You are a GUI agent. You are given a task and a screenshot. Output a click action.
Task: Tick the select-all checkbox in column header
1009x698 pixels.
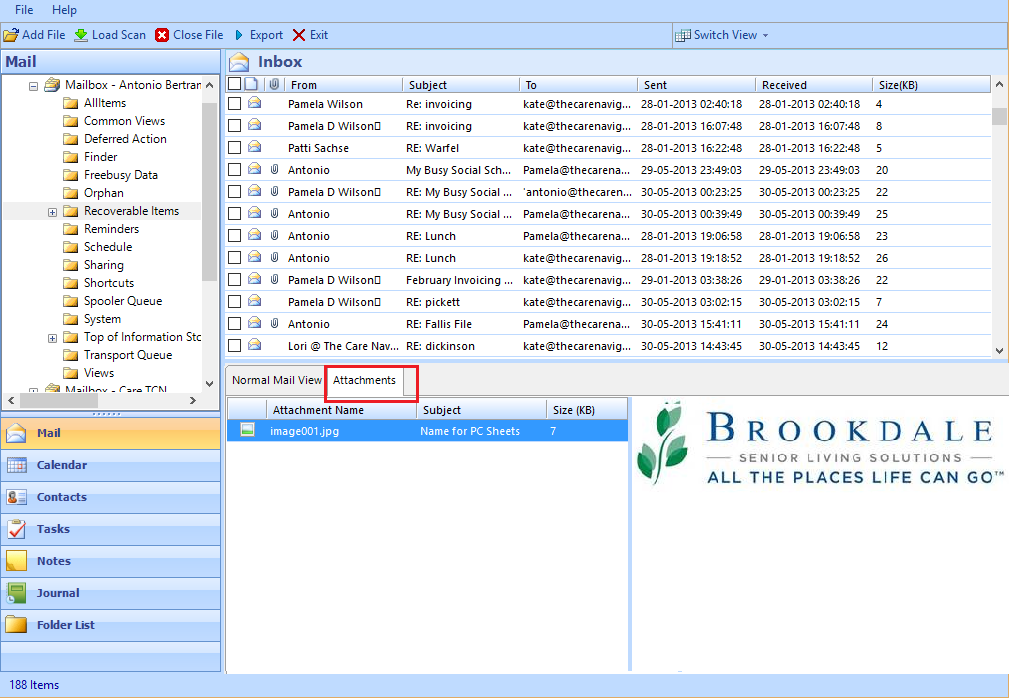235,84
